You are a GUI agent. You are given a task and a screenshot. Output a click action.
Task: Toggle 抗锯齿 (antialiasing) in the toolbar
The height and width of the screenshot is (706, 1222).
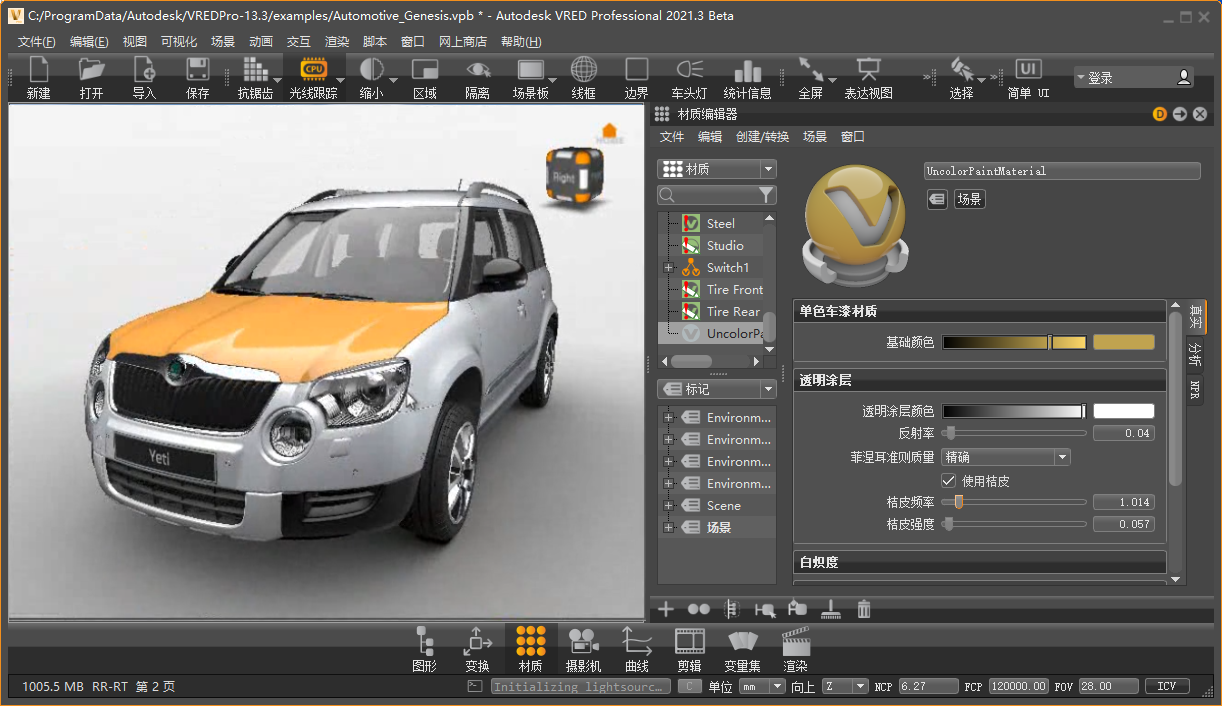255,70
